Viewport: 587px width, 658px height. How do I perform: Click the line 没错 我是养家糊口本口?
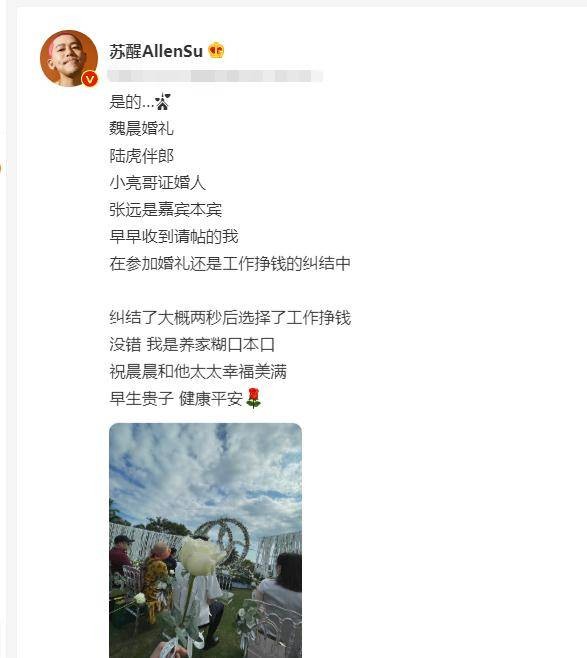[192, 345]
